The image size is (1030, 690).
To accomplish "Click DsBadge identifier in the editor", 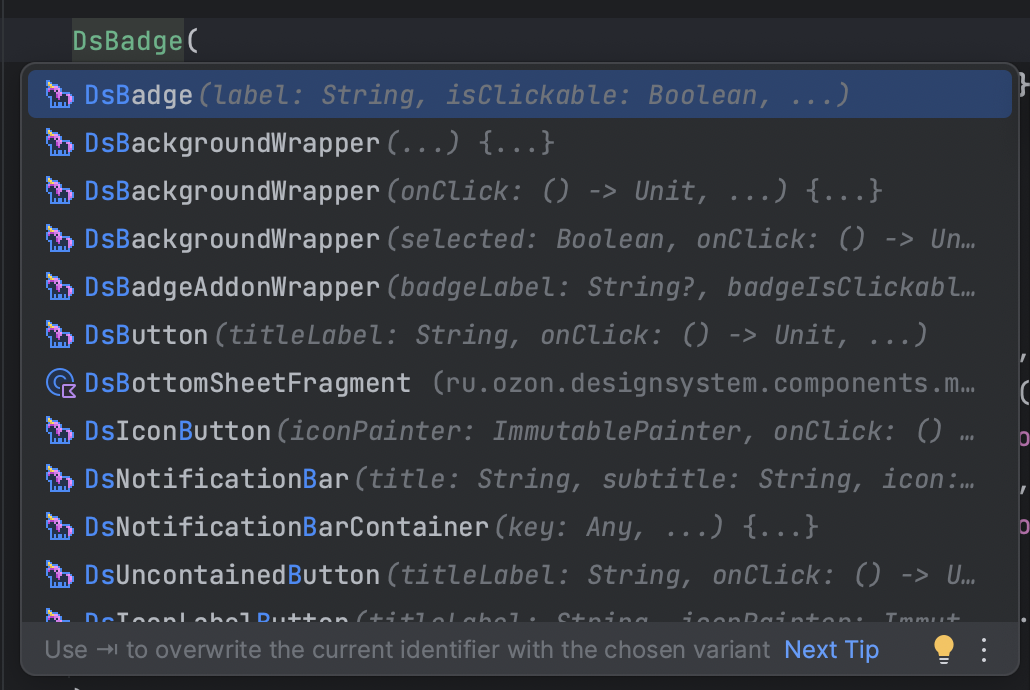I will (x=127, y=41).
